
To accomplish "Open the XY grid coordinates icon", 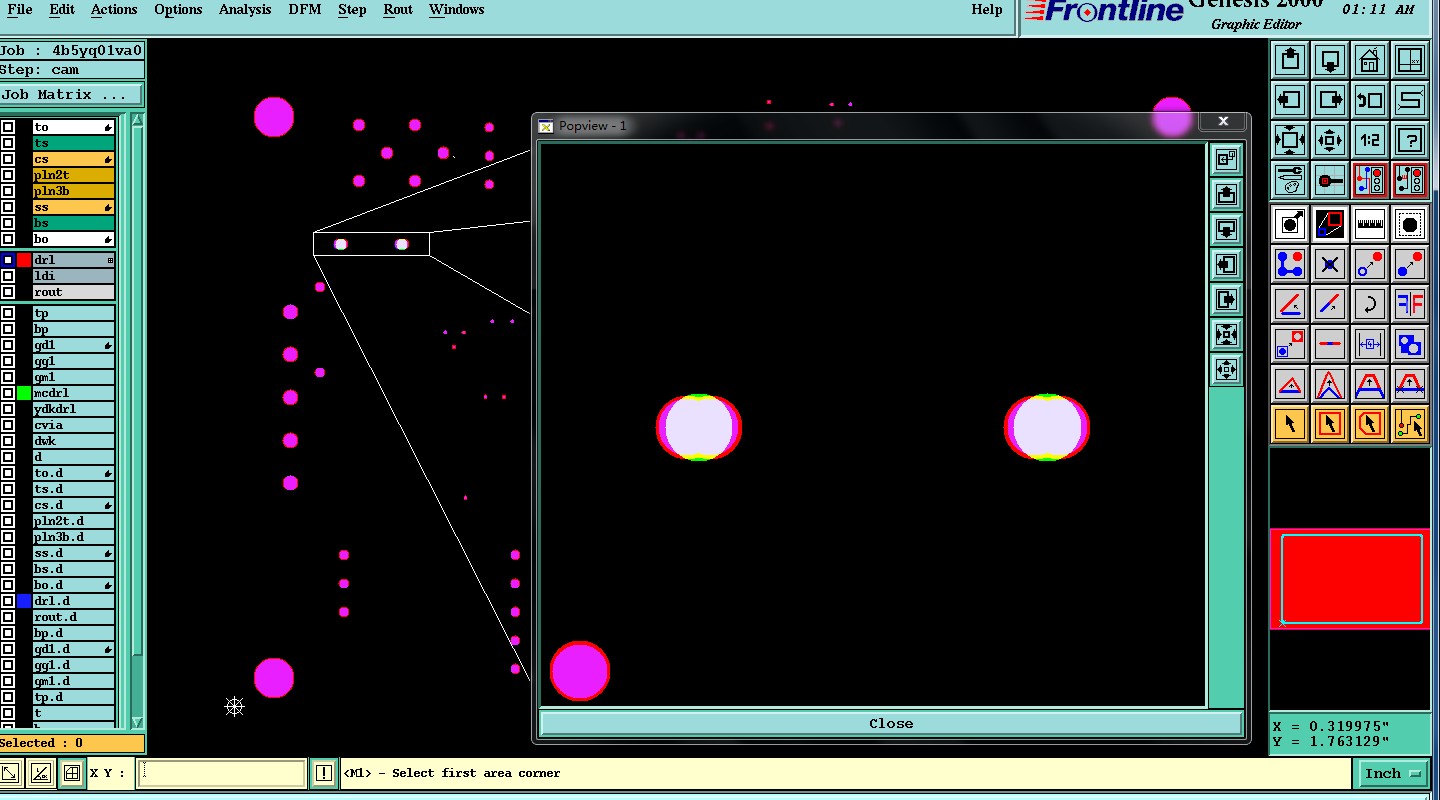I will click(1409, 60).
